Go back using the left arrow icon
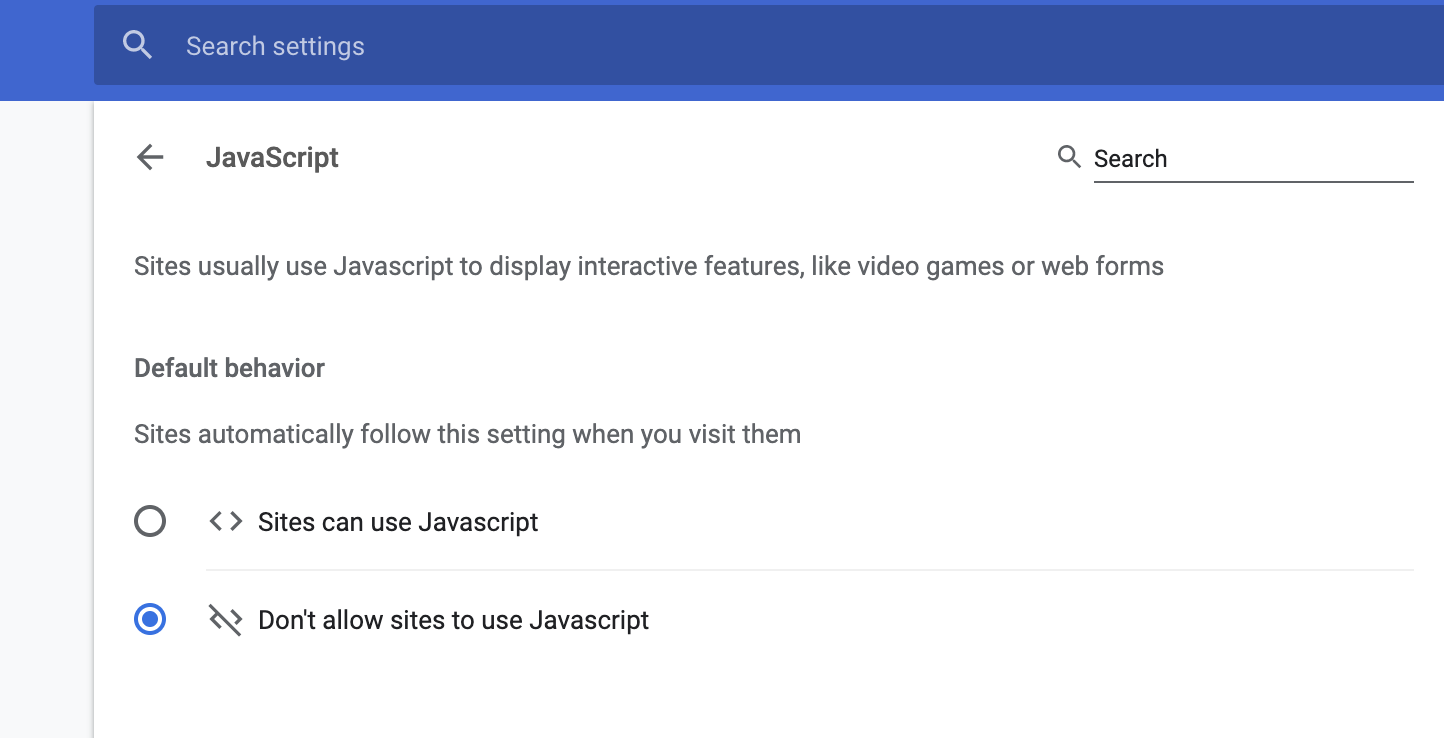 pyautogui.click(x=150, y=158)
